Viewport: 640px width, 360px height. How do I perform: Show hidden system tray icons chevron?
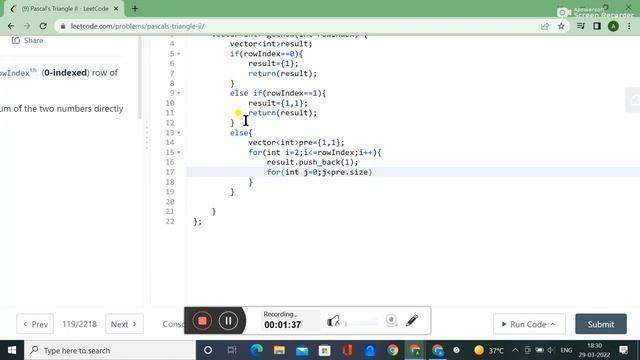(516, 350)
